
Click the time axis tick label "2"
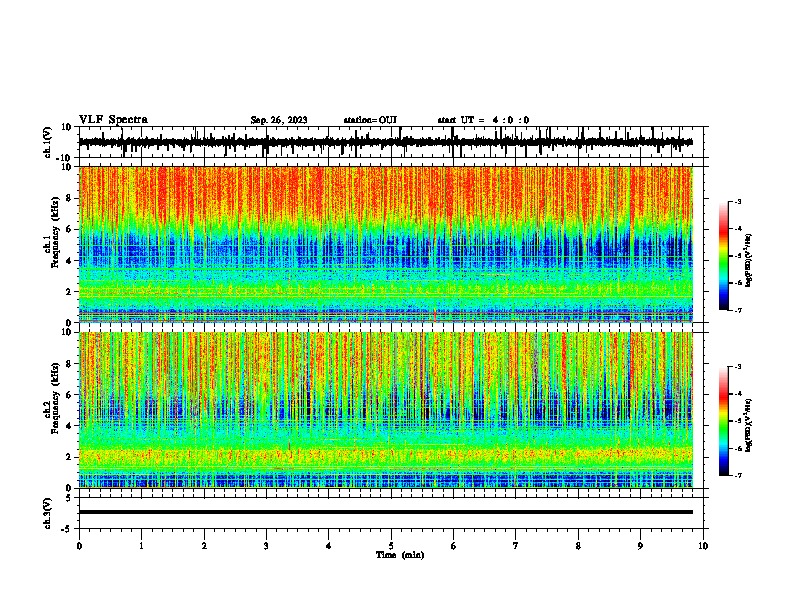pyautogui.click(x=204, y=545)
